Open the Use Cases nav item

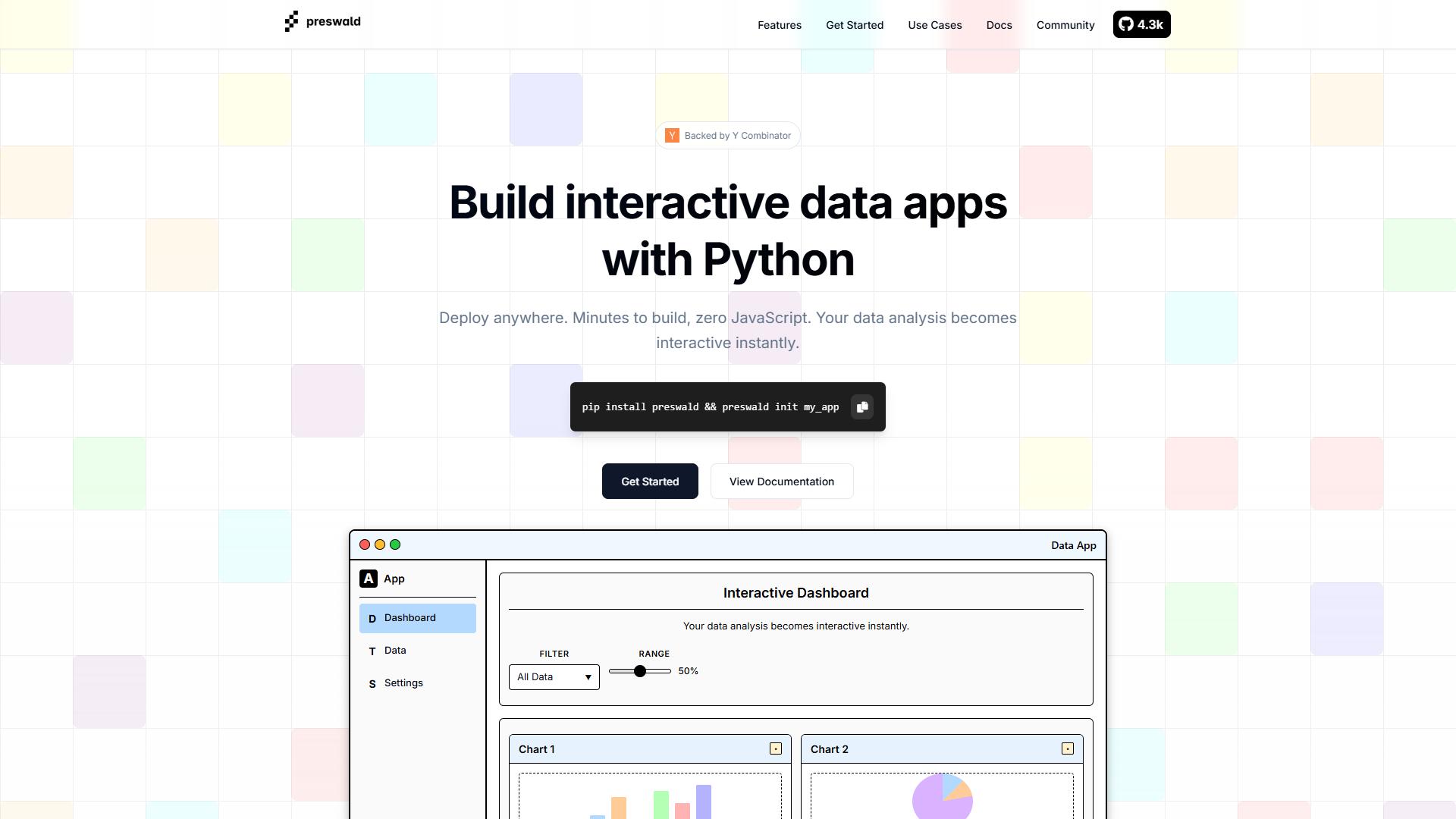[x=935, y=25]
